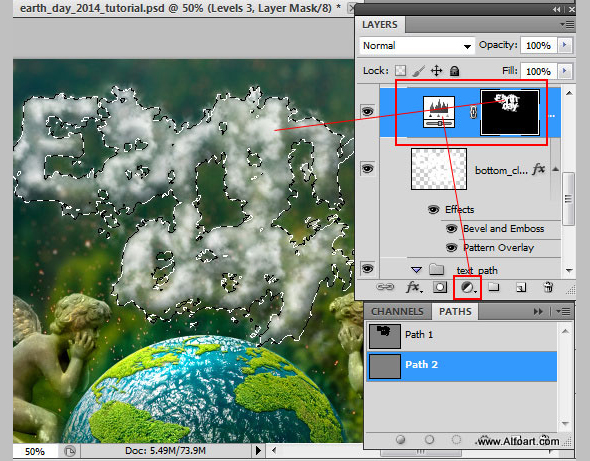Screen dimensions: 590x461
Task: Select the Levels 3 layer mask thumbnail
Action: click(510, 113)
